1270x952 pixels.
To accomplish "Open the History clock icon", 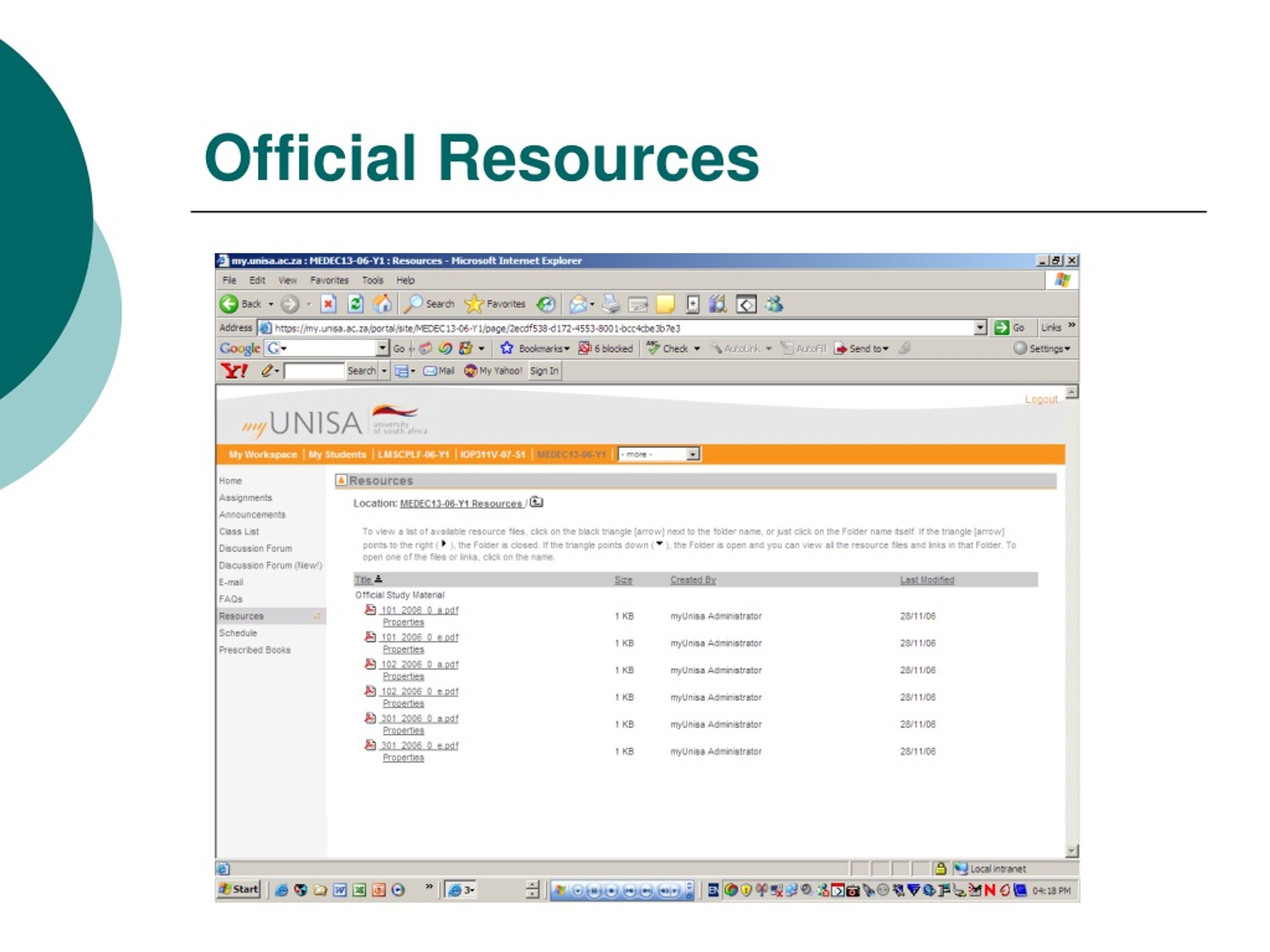I will pos(545,304).
